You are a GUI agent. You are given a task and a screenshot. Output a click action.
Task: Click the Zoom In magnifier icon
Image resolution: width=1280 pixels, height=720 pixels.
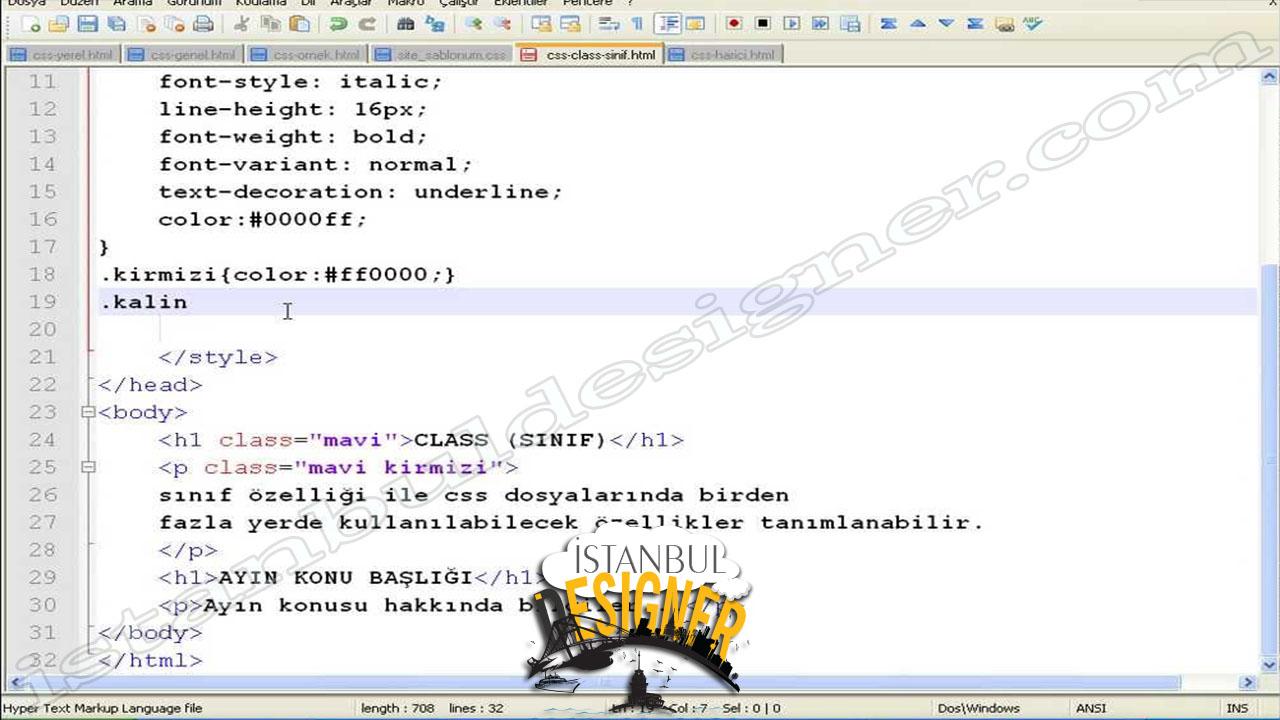tap(473, 23)
